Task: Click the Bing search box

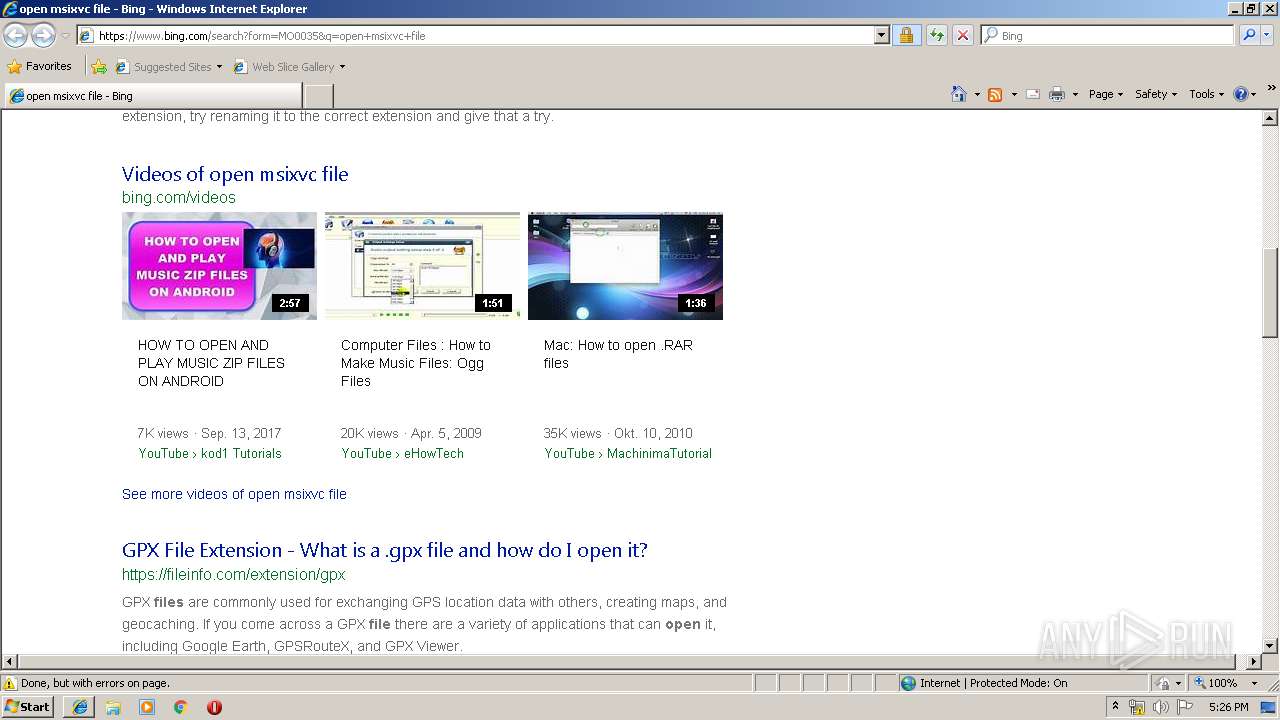Action: [x=1108, y=35]
